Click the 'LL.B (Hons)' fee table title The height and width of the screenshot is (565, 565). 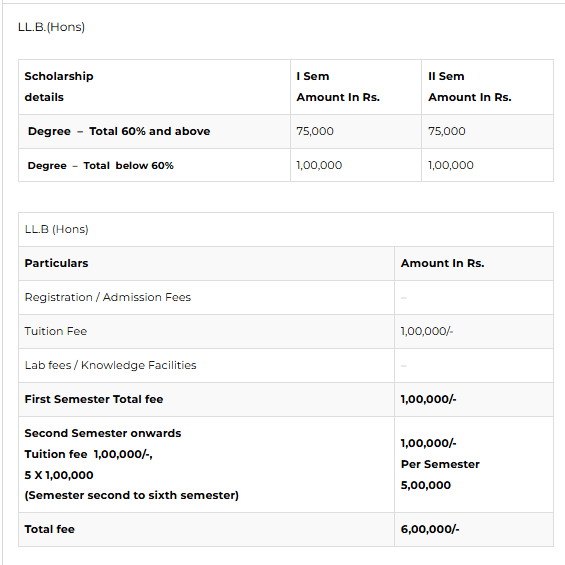(57, 229)
